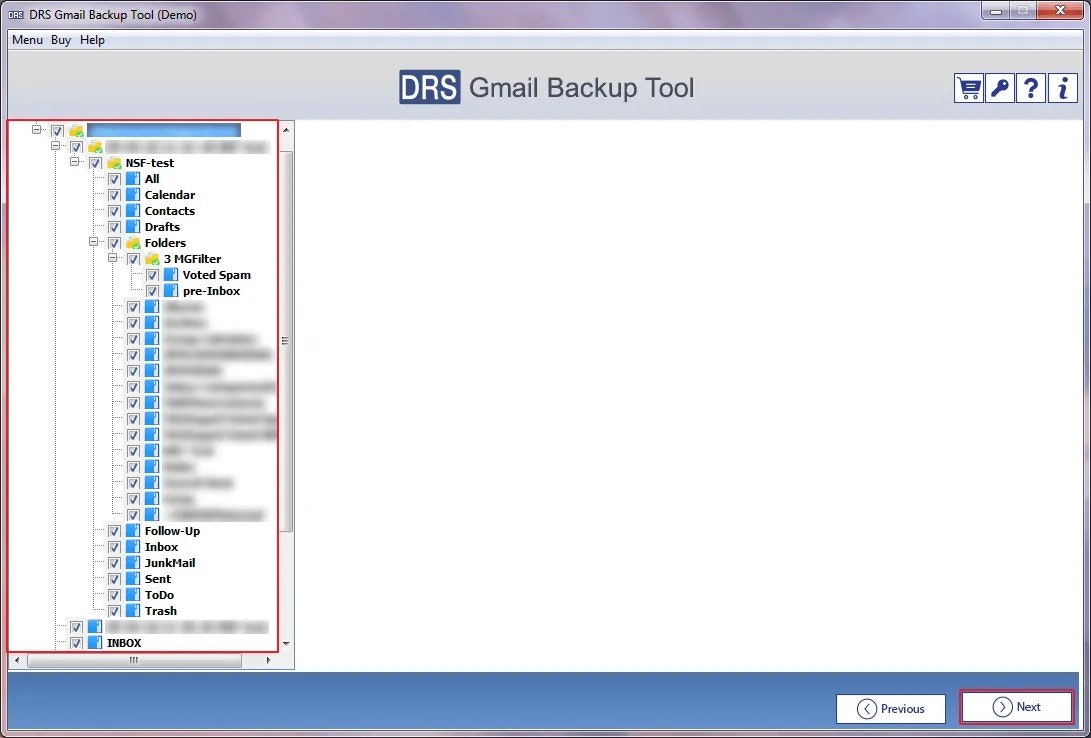Click the 3 MGFilter folder icon
Image resolution: width=1091 pixels, height=738 pixels.
coord(151,258)
